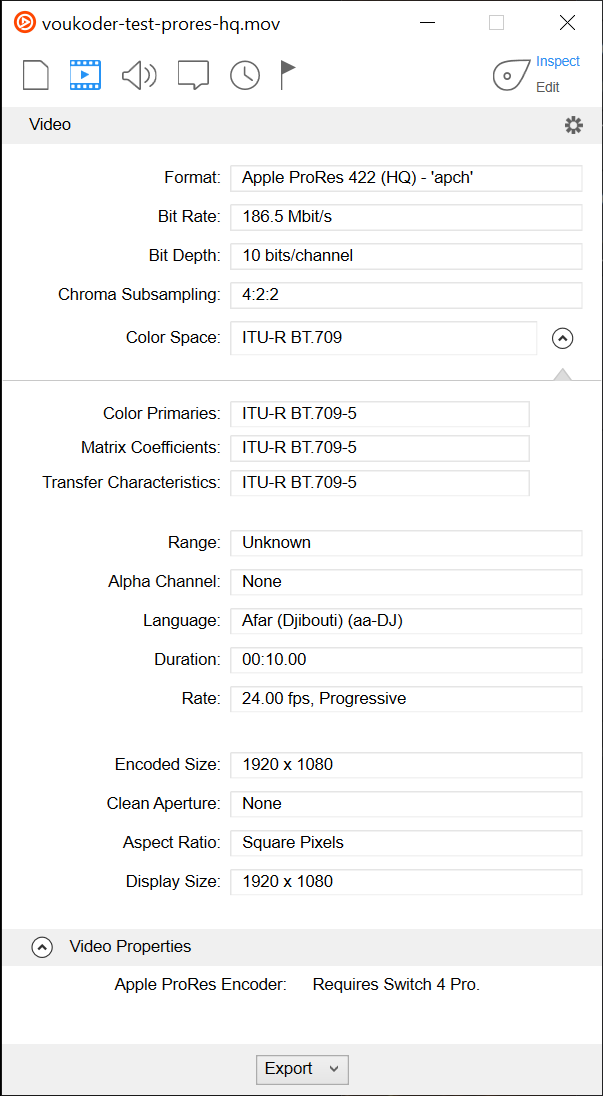Switch to Edit mode

pos(548,87)
